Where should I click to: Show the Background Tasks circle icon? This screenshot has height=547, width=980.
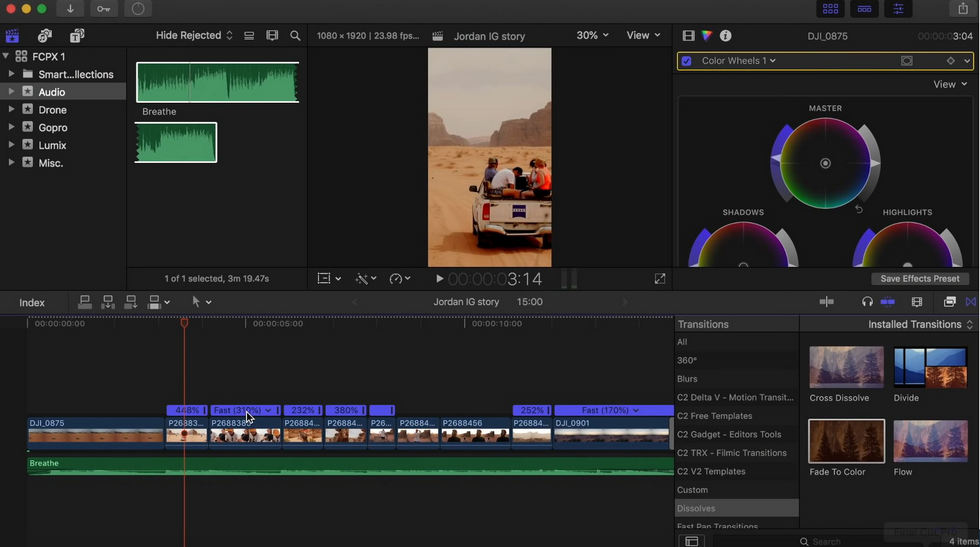[138, 9]
